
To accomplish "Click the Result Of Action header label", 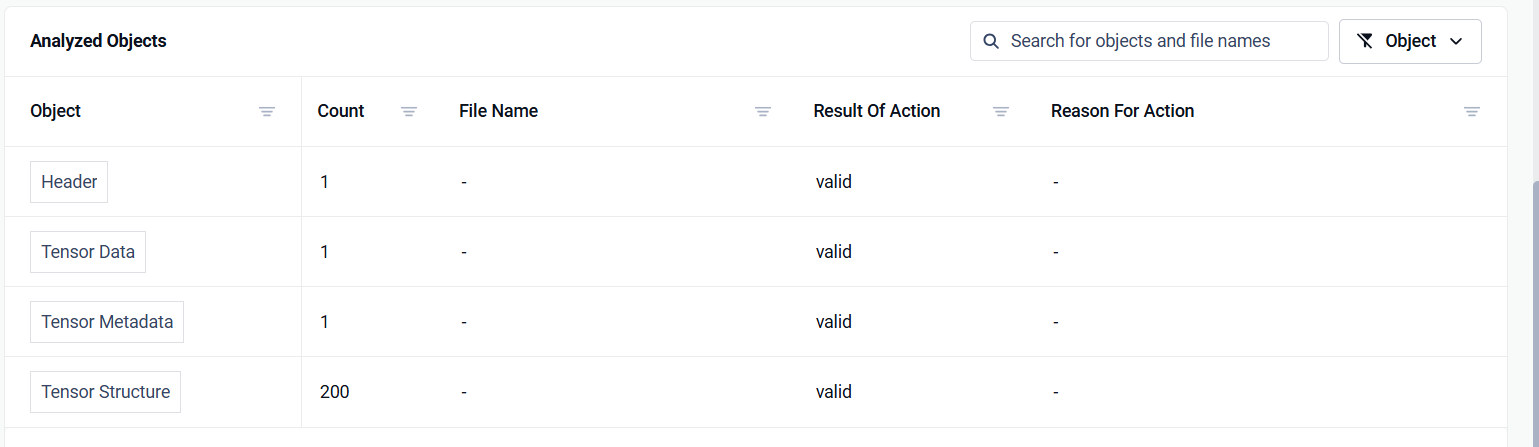I will click(877, 111).
